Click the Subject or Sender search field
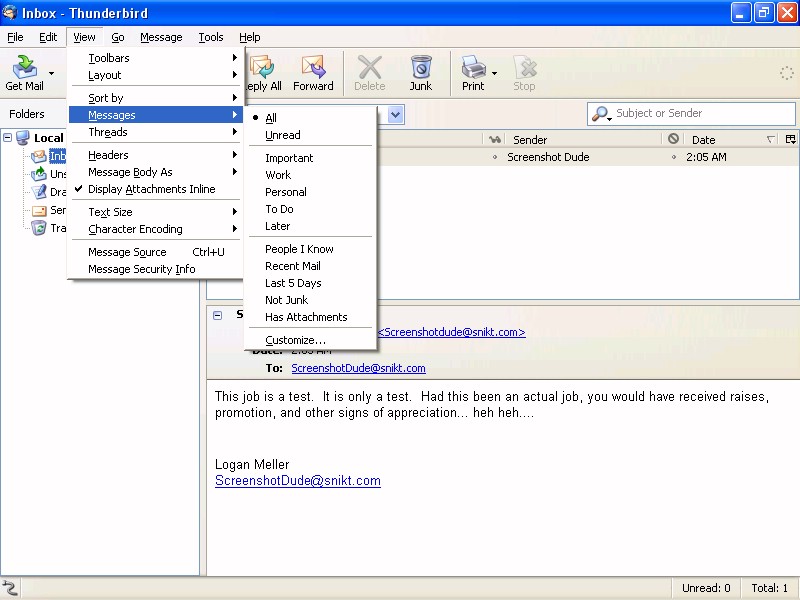Viewport: 800px width, 600px height. (691, 113)
